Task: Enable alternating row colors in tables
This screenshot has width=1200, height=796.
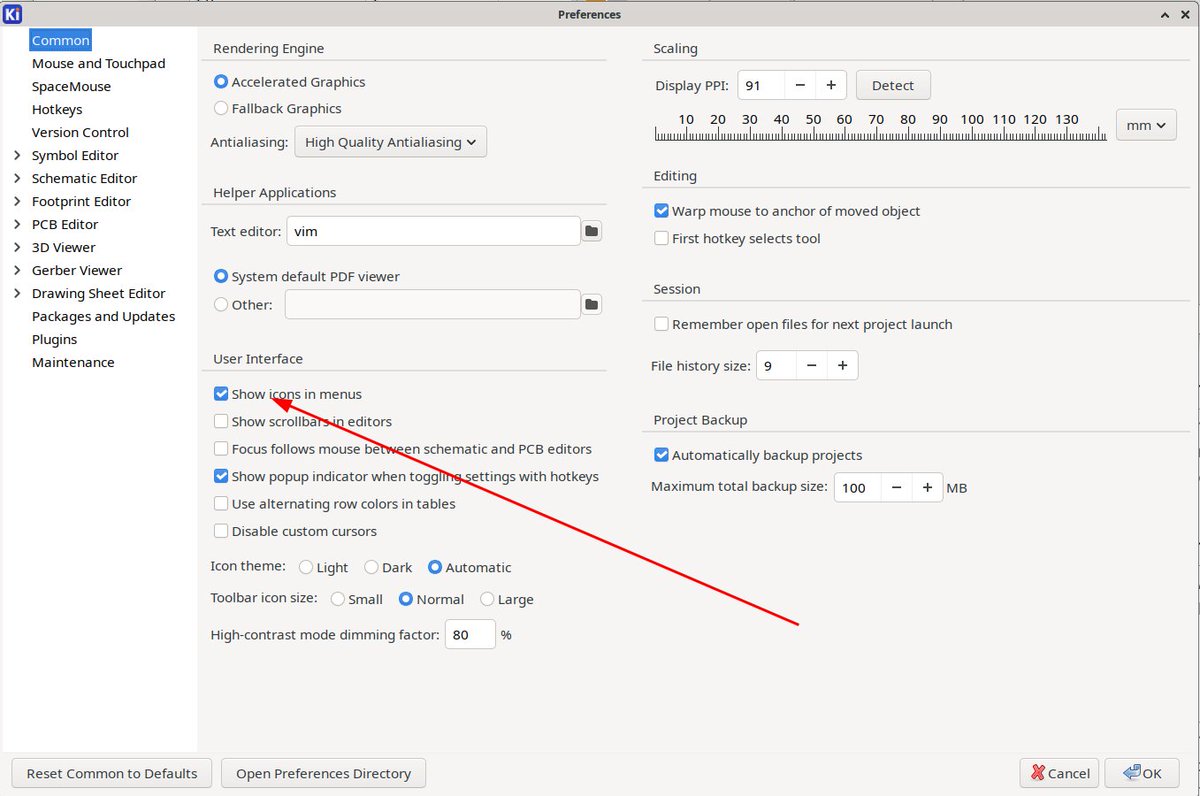Action: point(221,504)
